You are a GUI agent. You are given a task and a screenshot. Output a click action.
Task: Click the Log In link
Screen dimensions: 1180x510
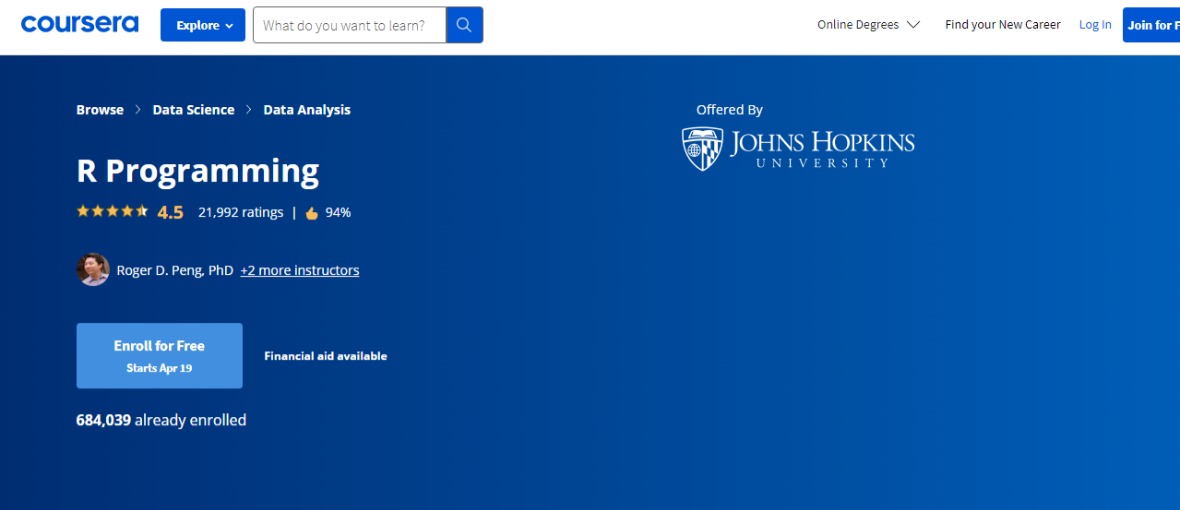[x=1095, y=25]
